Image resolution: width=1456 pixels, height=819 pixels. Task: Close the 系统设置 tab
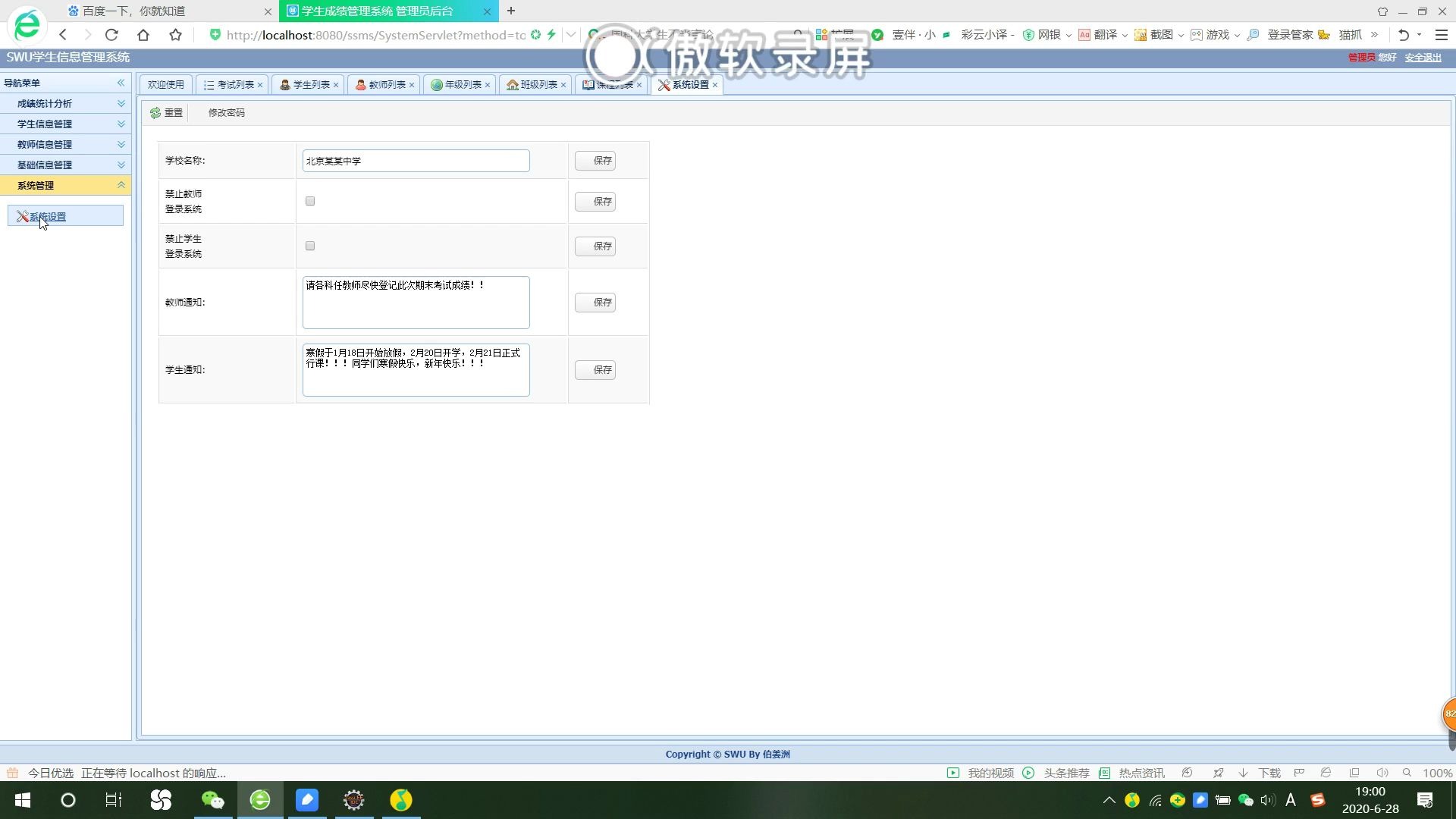tap(715, 85)
